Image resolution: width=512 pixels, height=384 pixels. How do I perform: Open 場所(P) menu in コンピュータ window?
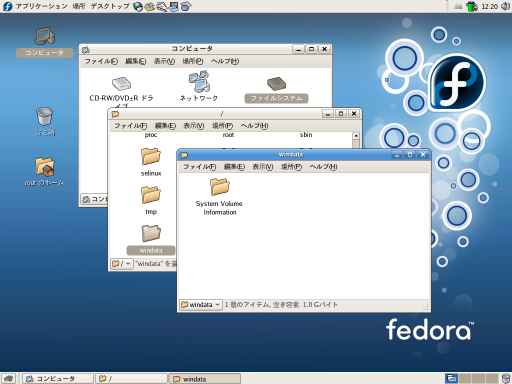[x=193, y=61]
